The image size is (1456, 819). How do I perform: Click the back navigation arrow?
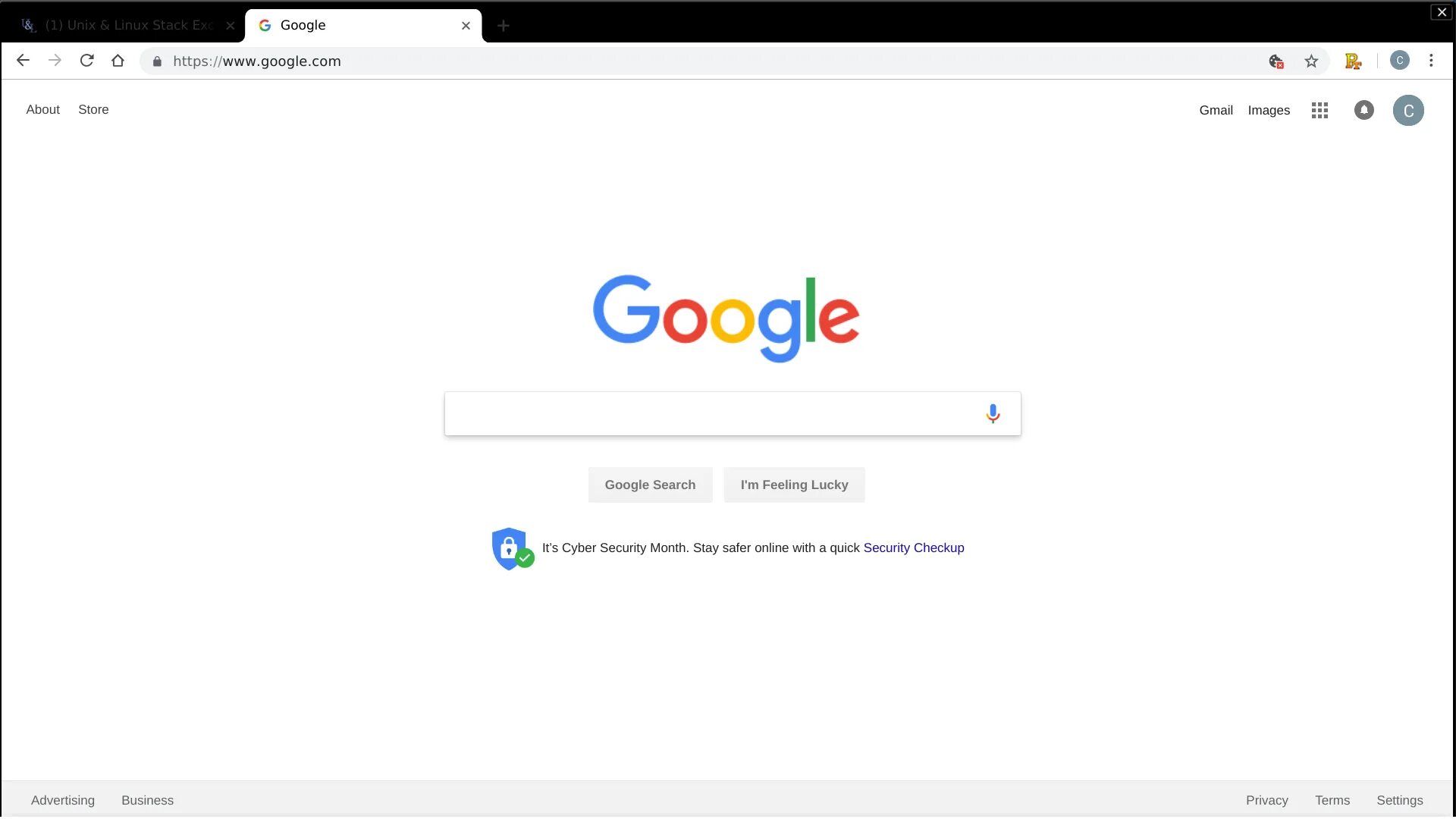click(23, 61)
